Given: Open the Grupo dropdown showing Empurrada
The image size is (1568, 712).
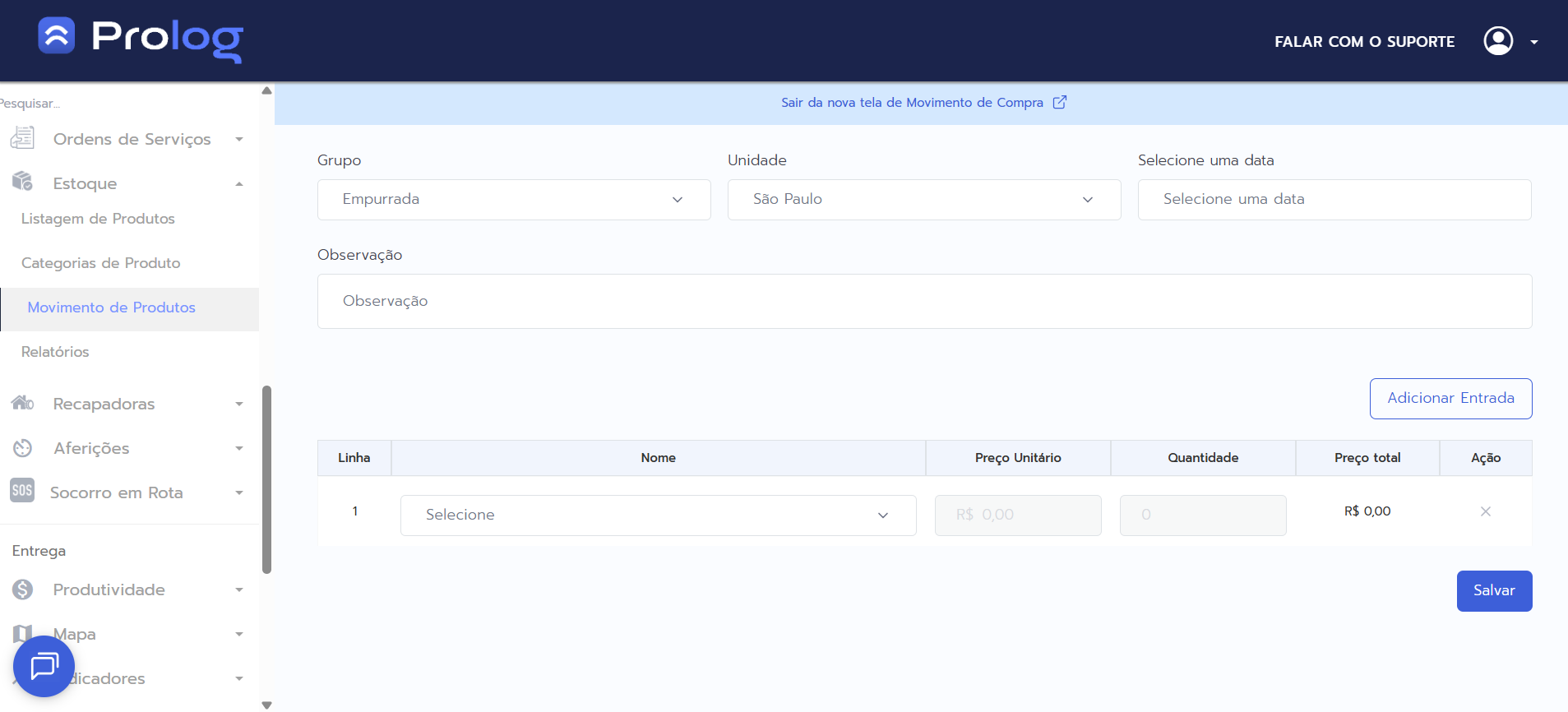Looking at the screenshot, I should point(514,200).
